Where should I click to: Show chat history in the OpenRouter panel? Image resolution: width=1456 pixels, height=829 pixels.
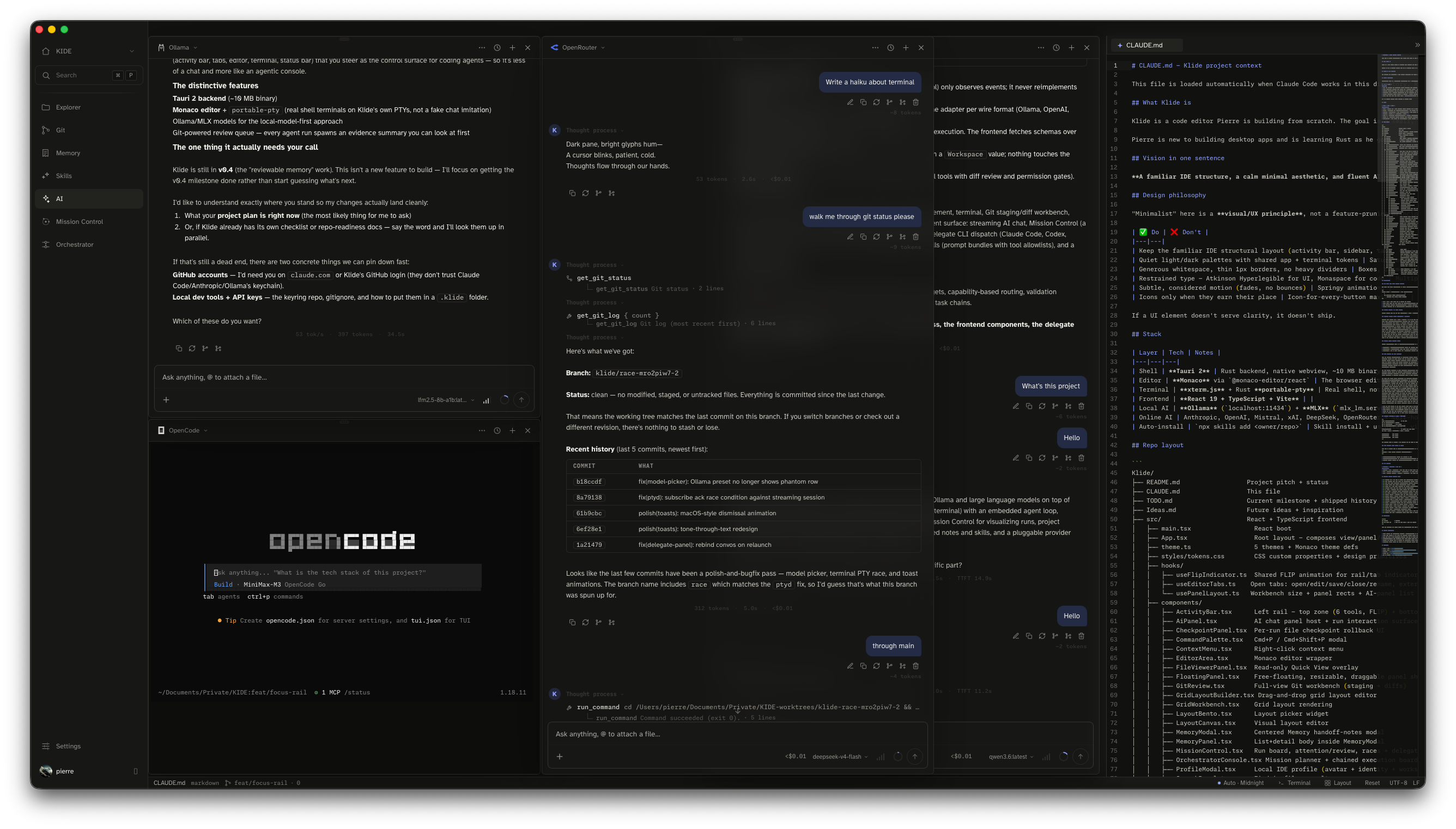pos(890,48)
